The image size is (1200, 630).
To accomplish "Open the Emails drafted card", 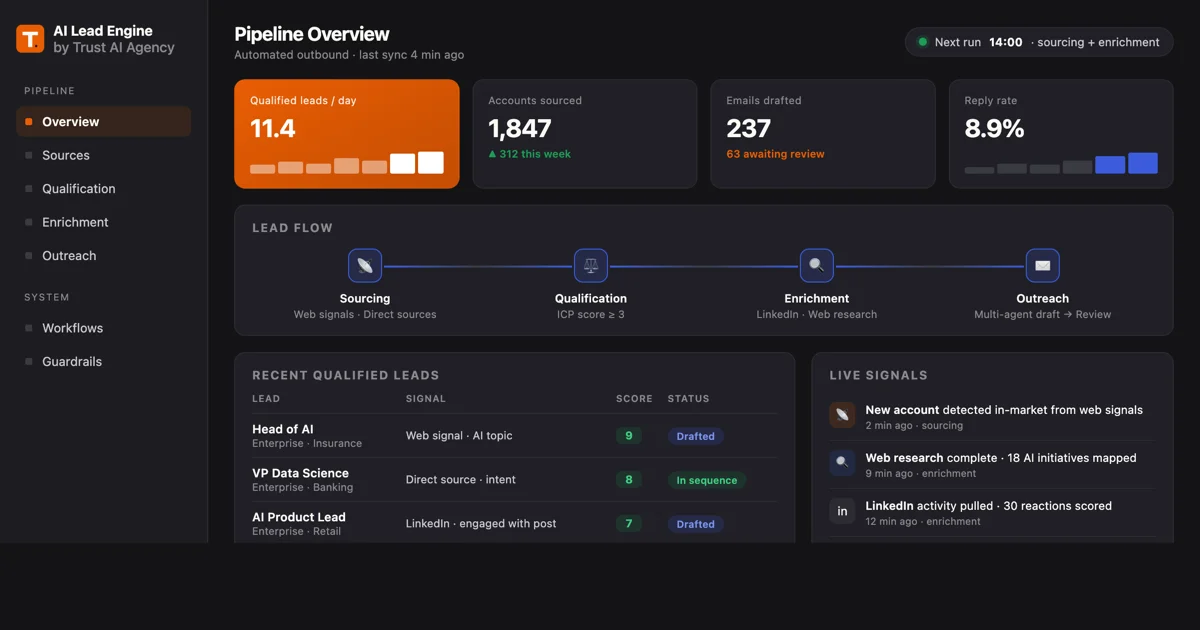I will [x=823, y=134].
